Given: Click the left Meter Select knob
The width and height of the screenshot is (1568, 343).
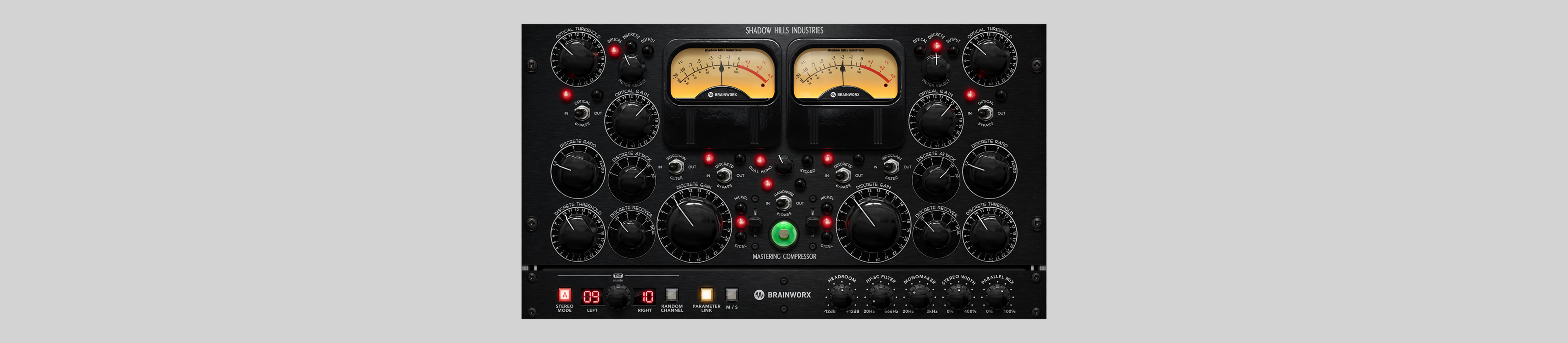Looking at the screenshot, I should [631, 65].
